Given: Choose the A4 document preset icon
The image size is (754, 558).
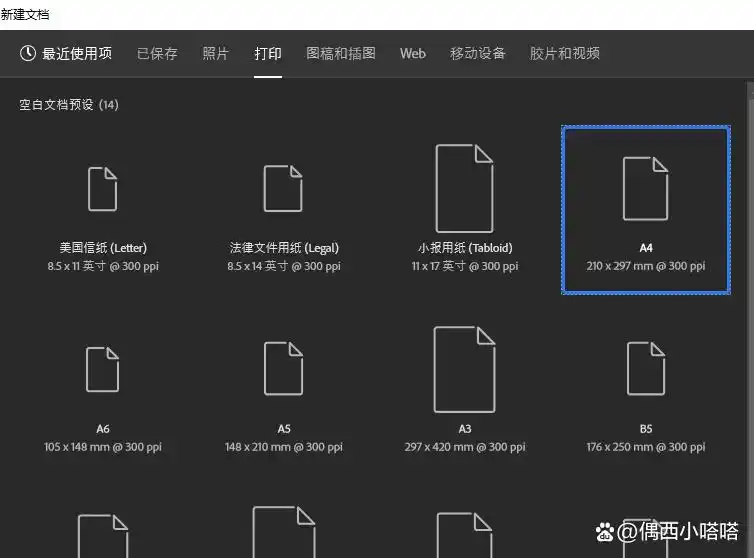Looking at the screenshot, I should 645,189.
